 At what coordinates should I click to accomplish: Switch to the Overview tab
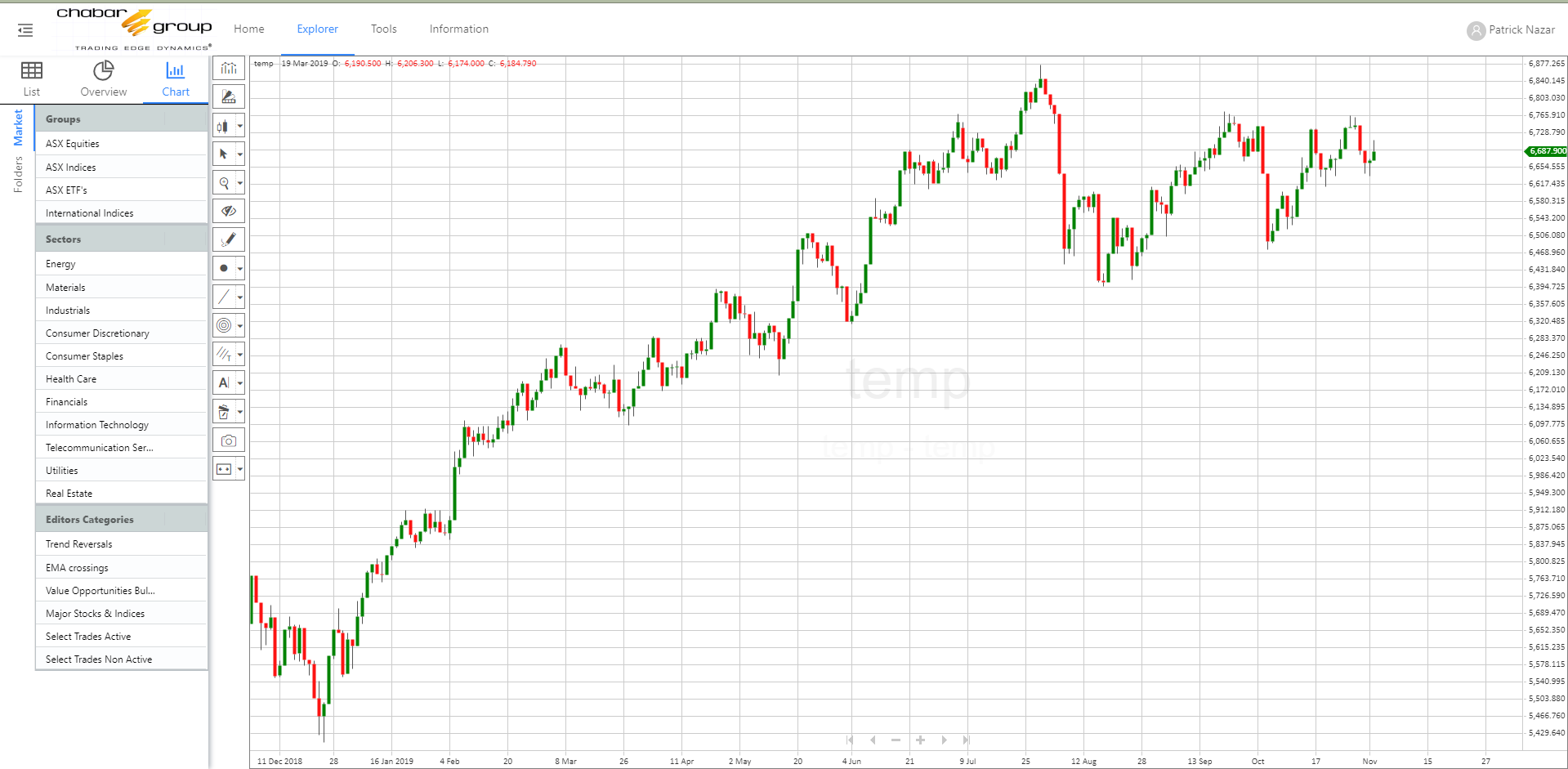click(x=103, y=79)
